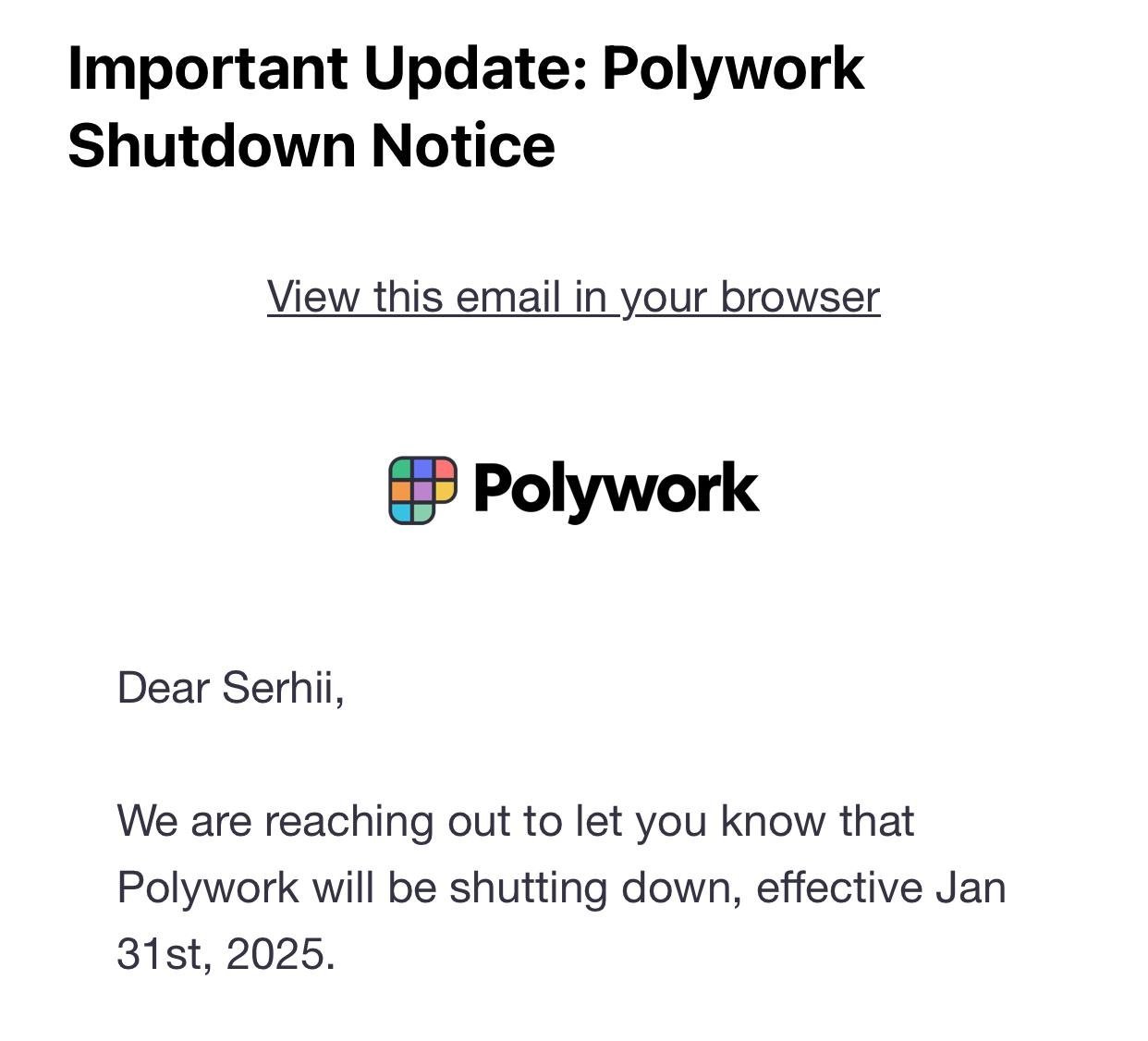Tap the orange square in Polywork logo
Viewport: 1148px width, 1041px height.
pyautogui.click(x=401, y=491)
